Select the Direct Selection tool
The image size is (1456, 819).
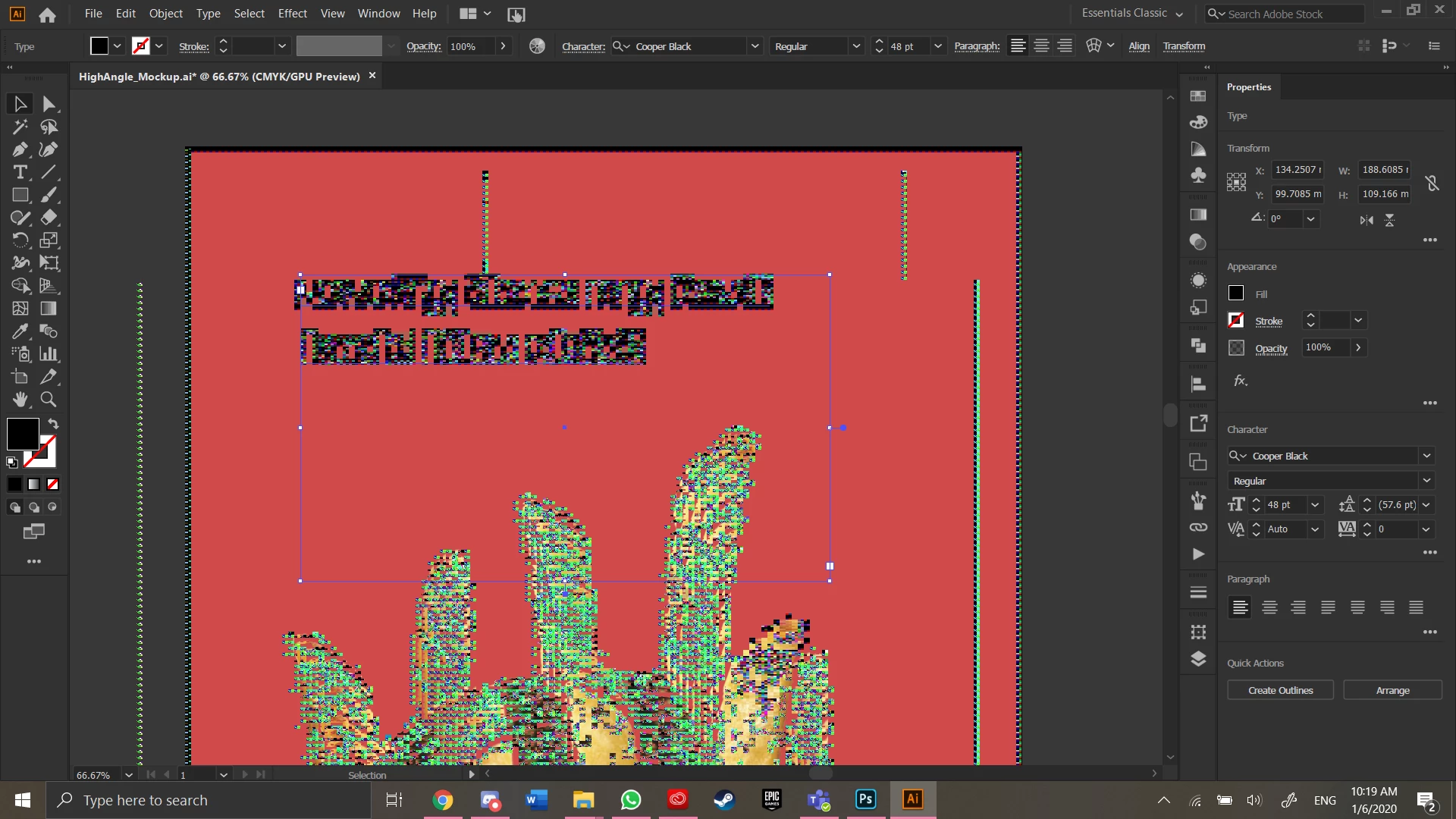49,104
